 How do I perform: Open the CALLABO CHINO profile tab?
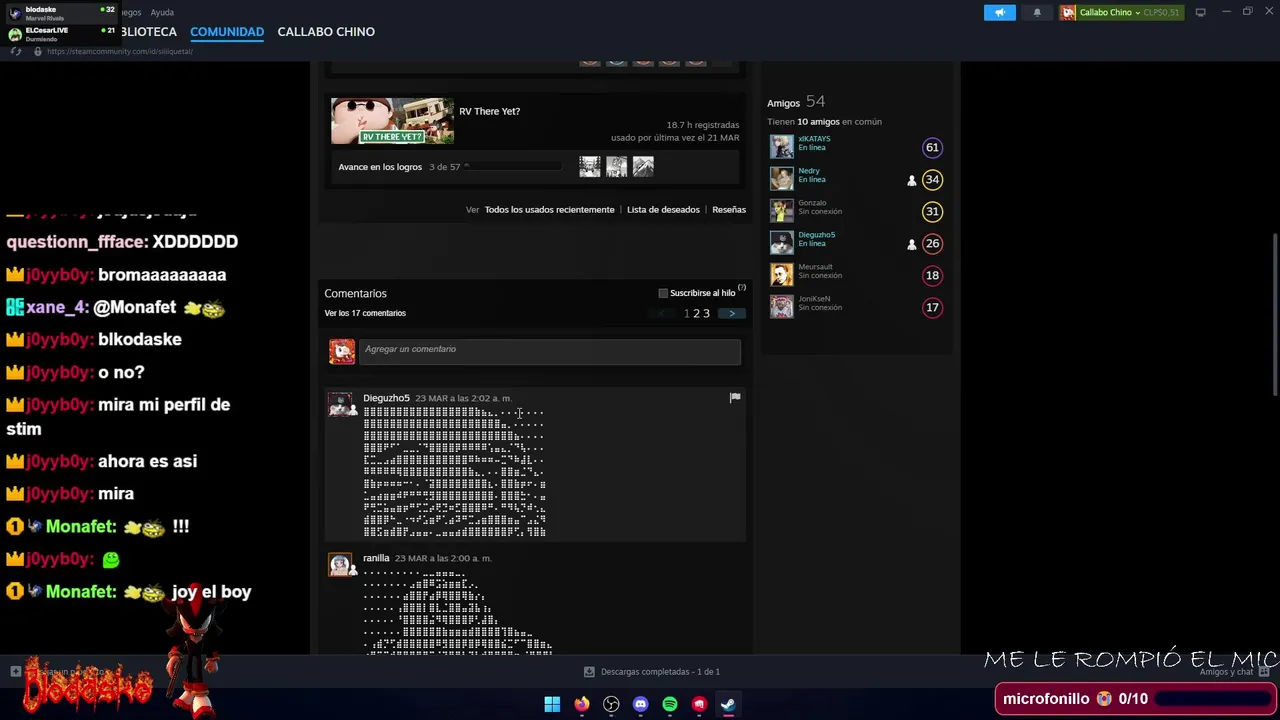[x=326, y=32]
